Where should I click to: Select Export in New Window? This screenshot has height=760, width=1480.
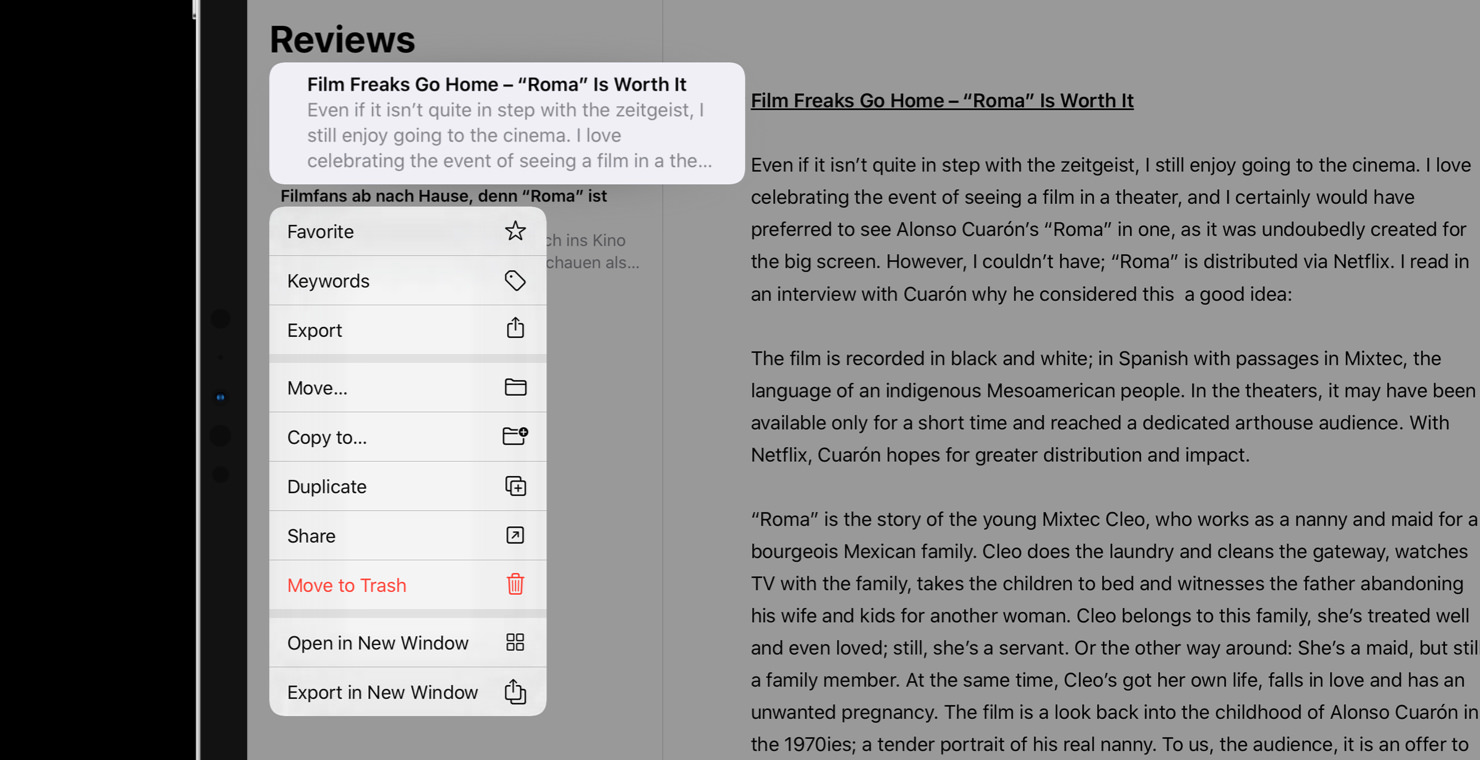(x=408, y=692)
